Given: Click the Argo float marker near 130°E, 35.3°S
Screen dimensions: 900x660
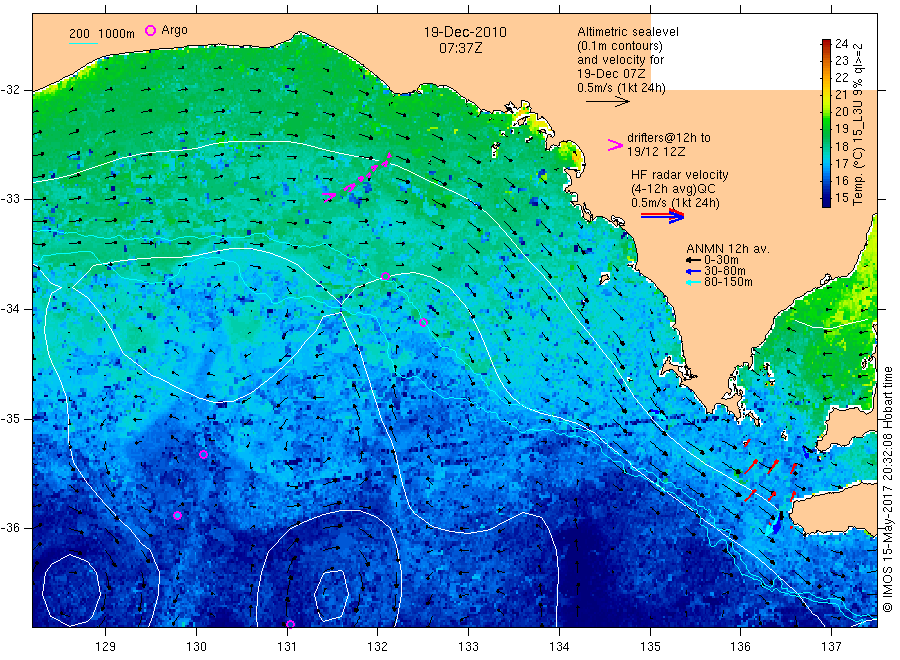Looking at the screenshot, I should tap(203, 455).
